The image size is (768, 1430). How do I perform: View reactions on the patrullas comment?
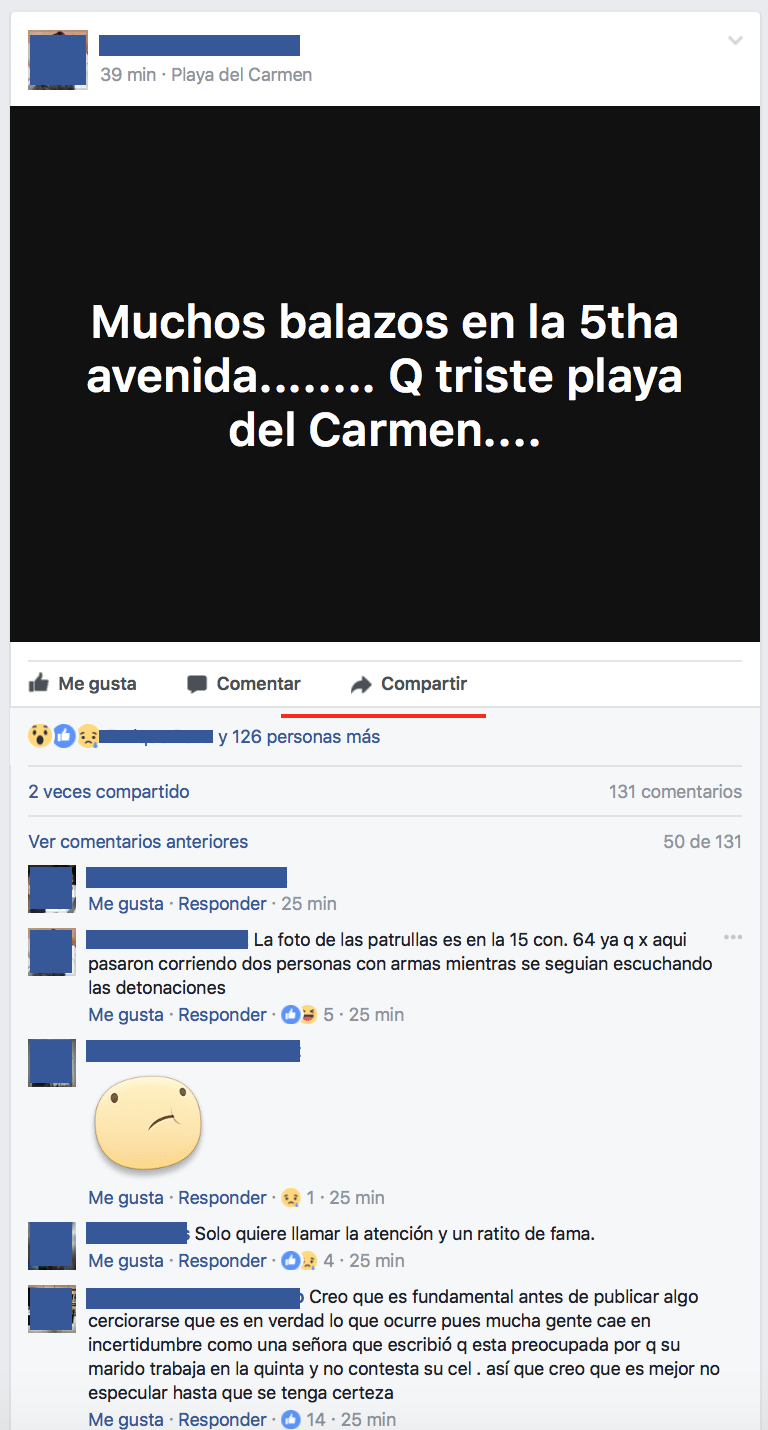point(307,1014)
